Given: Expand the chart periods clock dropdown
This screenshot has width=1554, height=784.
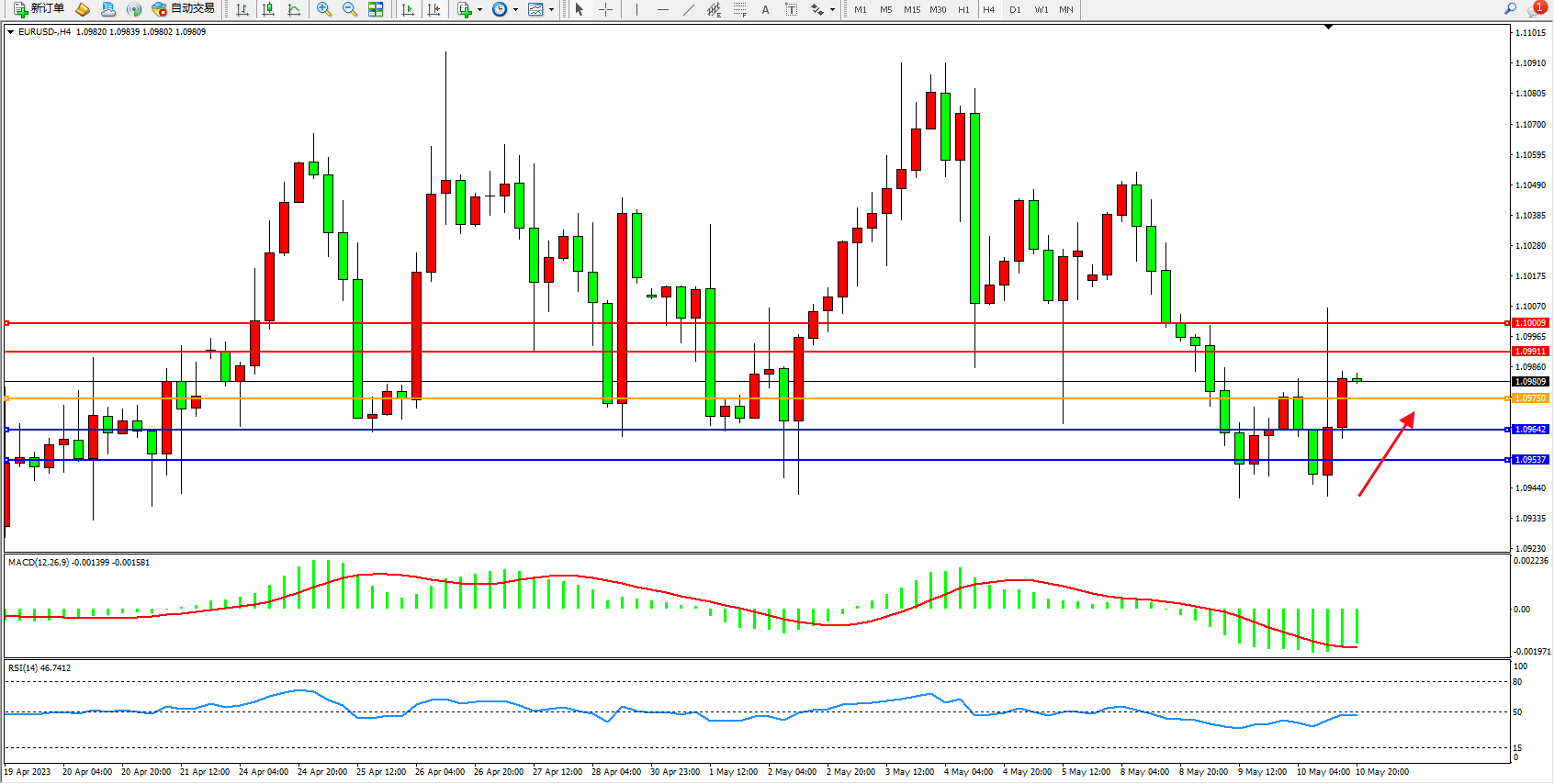Looking at the screenshot, I should [x=515, y=10].
